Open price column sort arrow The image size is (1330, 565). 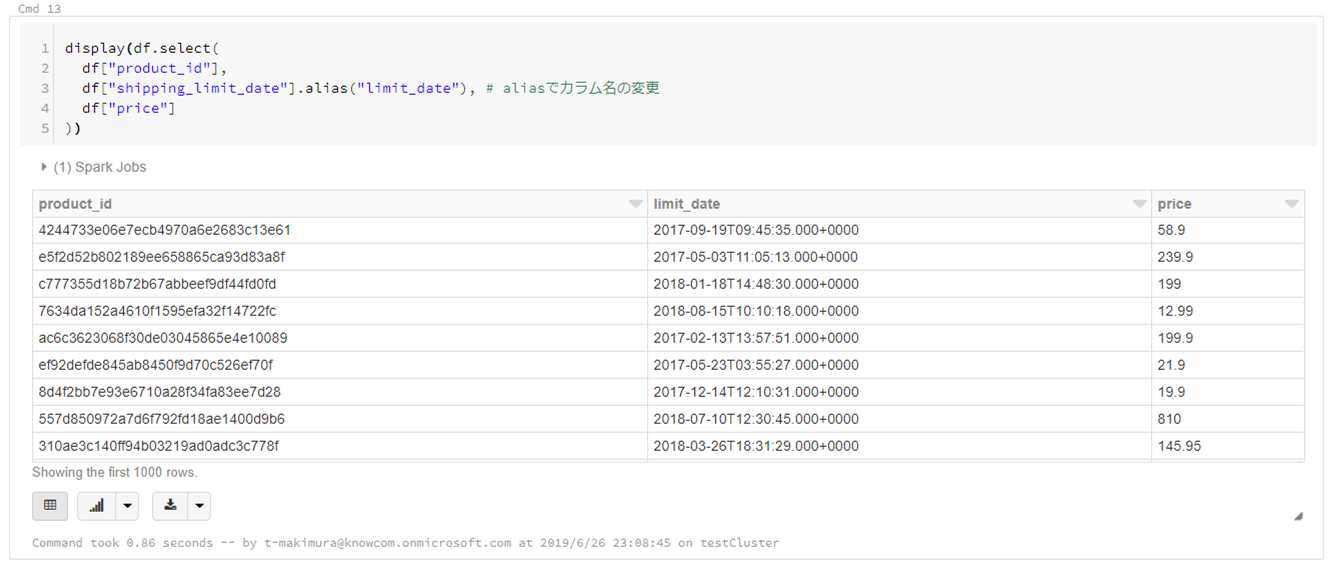point(1291,204)
